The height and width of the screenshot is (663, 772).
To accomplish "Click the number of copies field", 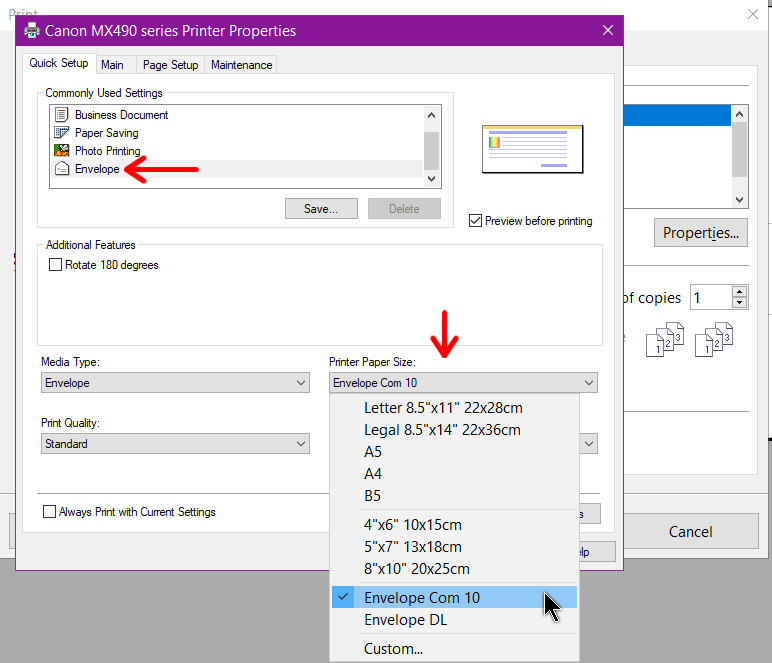I will (x=711, y=297).
